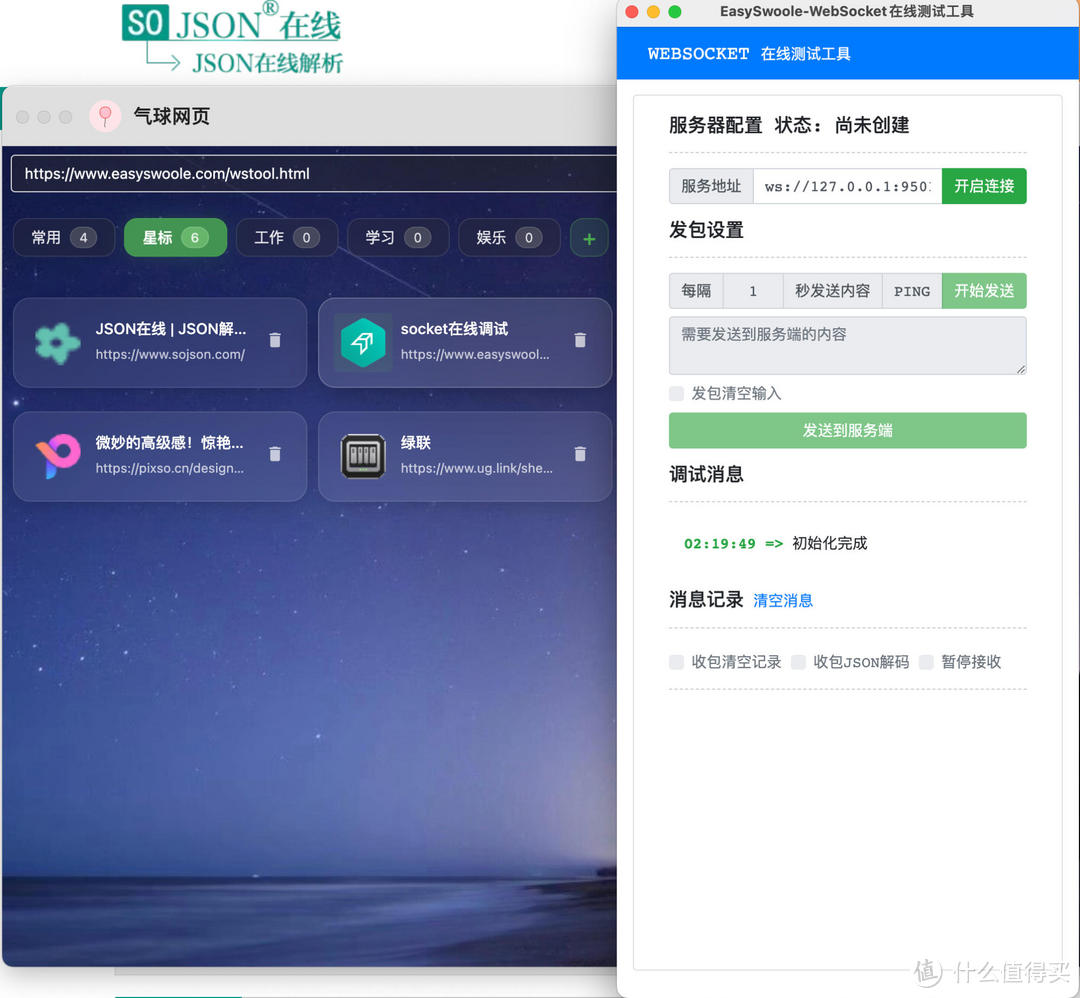Screen dimensions: 1080x998
Task: Enable the 发包清空输入 checkbox
Action: pos(675,394)
